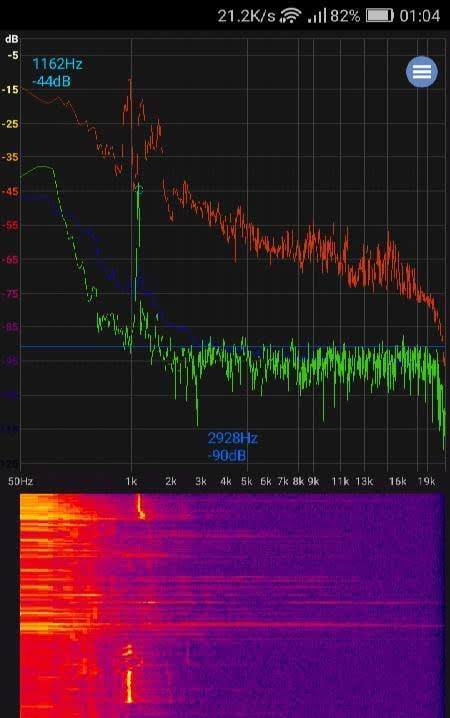Viewport: 450px width, 718px height.
Task: Tap the 1k frequency axis label
Action: 131,481
